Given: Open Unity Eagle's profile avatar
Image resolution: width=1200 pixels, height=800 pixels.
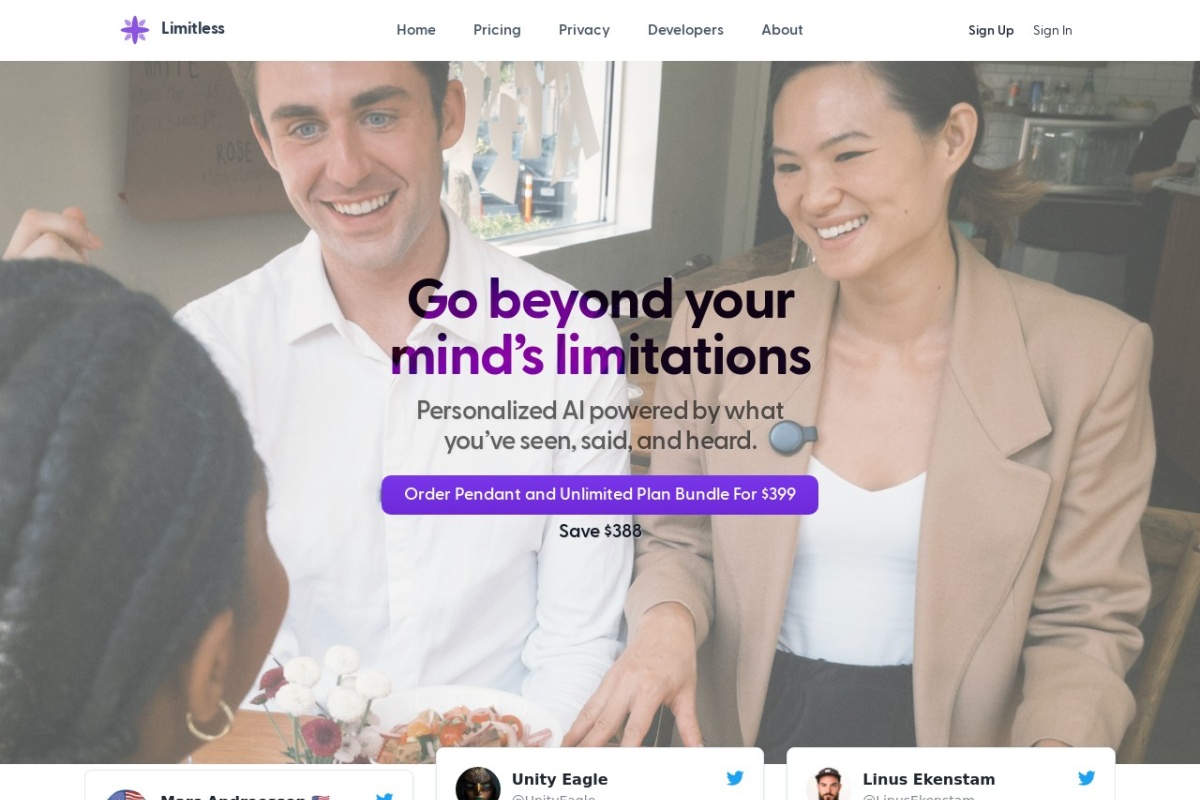Looking at the screenshot, I should pyautogui.click(x=478, y=784).
